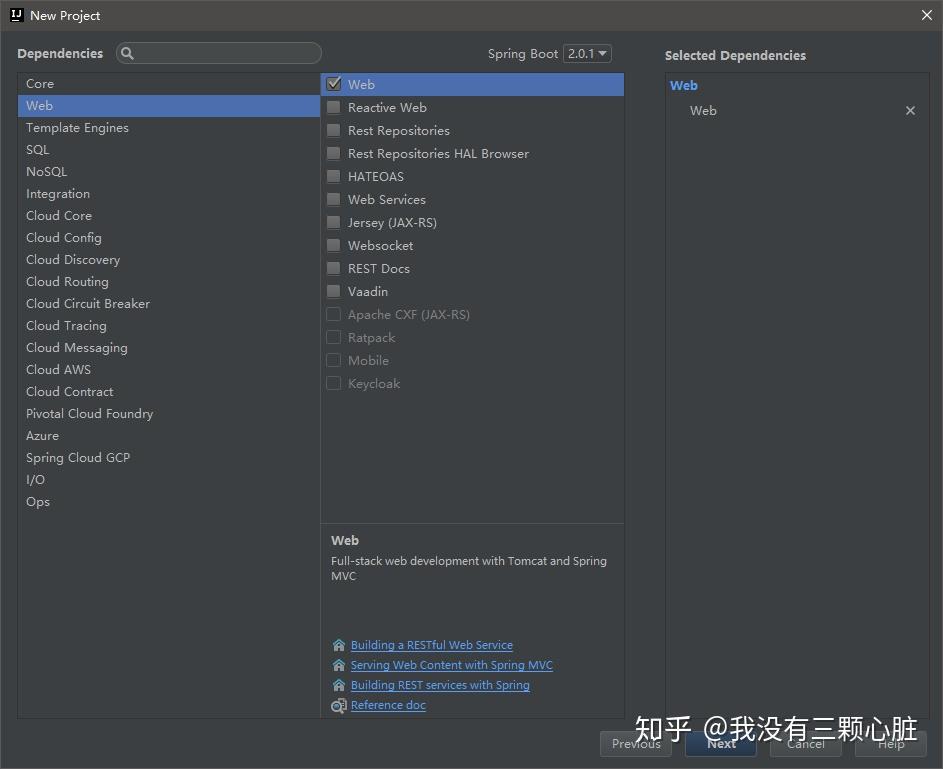Close the New Project dialog

tap(927, 16)
